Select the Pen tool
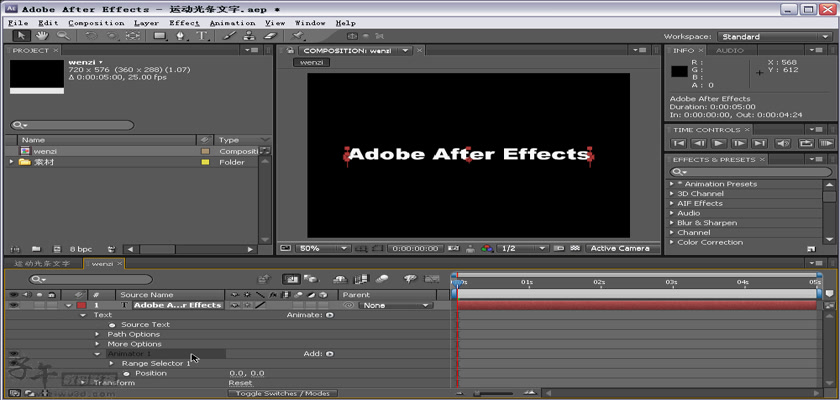Viewport: 840px width, 400px height. [x=181, y=36]
